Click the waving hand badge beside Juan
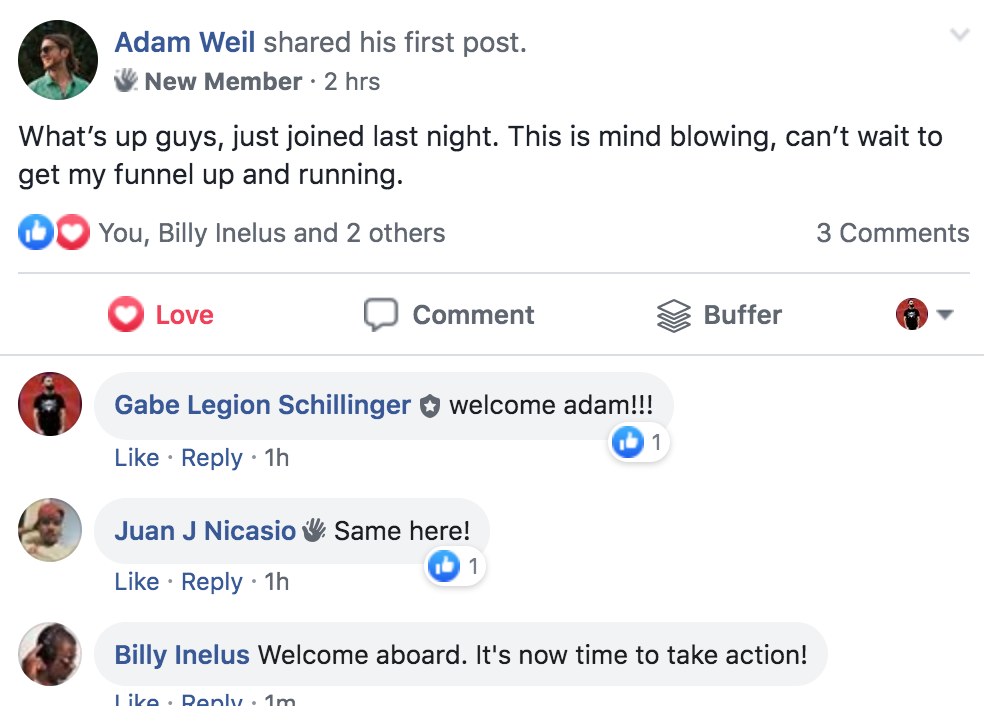 pos(314,531)
